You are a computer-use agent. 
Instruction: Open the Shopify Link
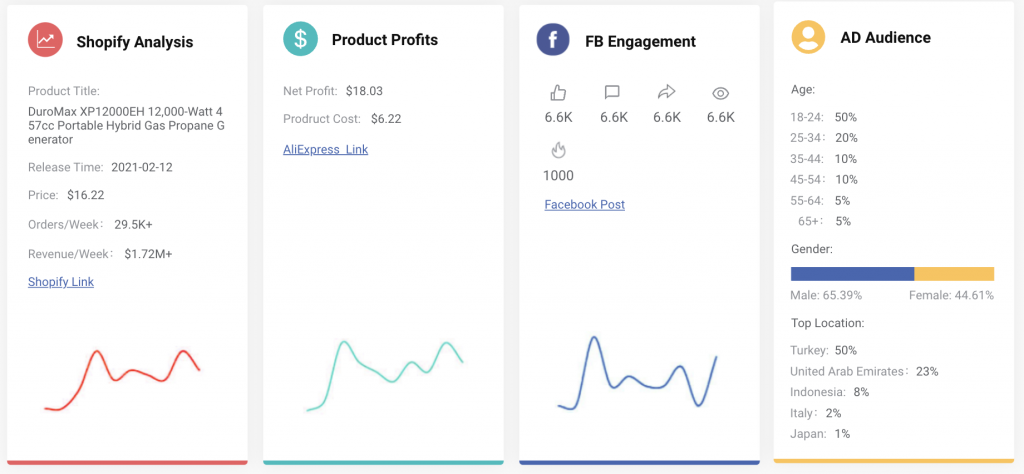[x=61, y=282]
